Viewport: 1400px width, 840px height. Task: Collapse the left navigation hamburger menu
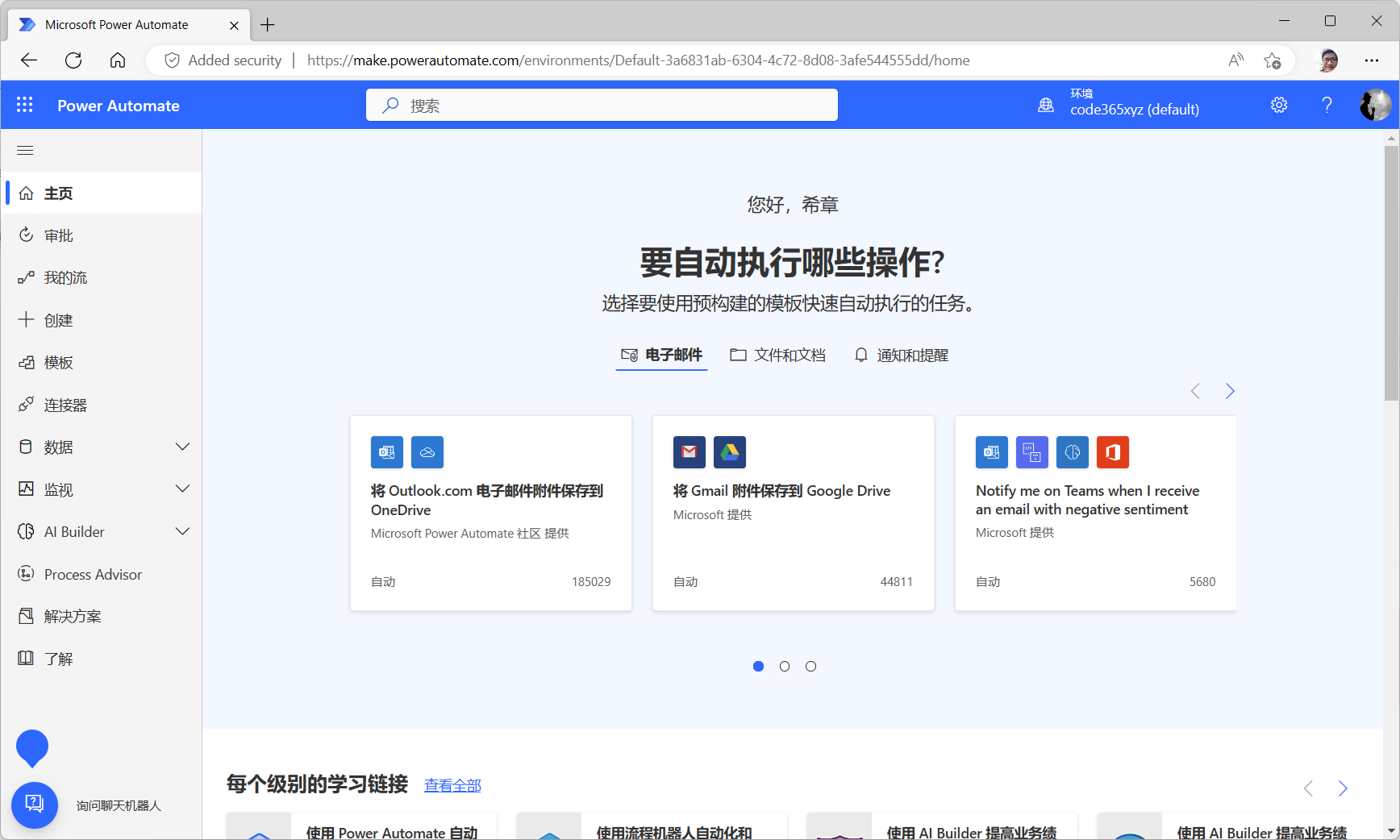(25, 151)
